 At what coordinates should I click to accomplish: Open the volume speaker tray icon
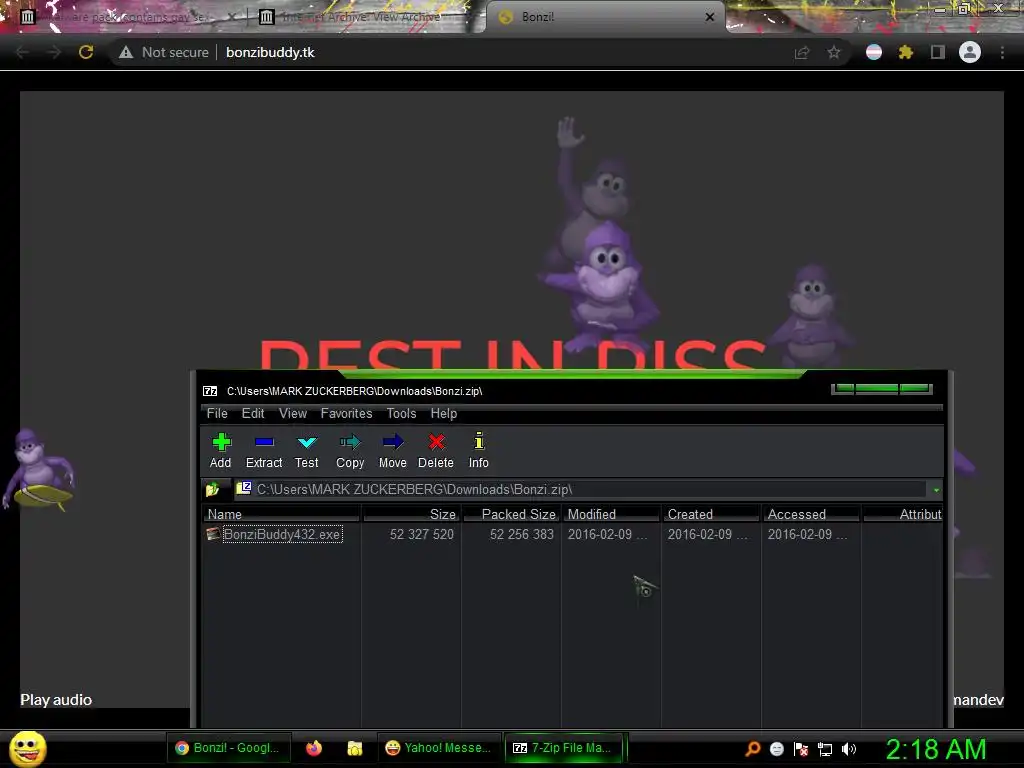point(848,749)
